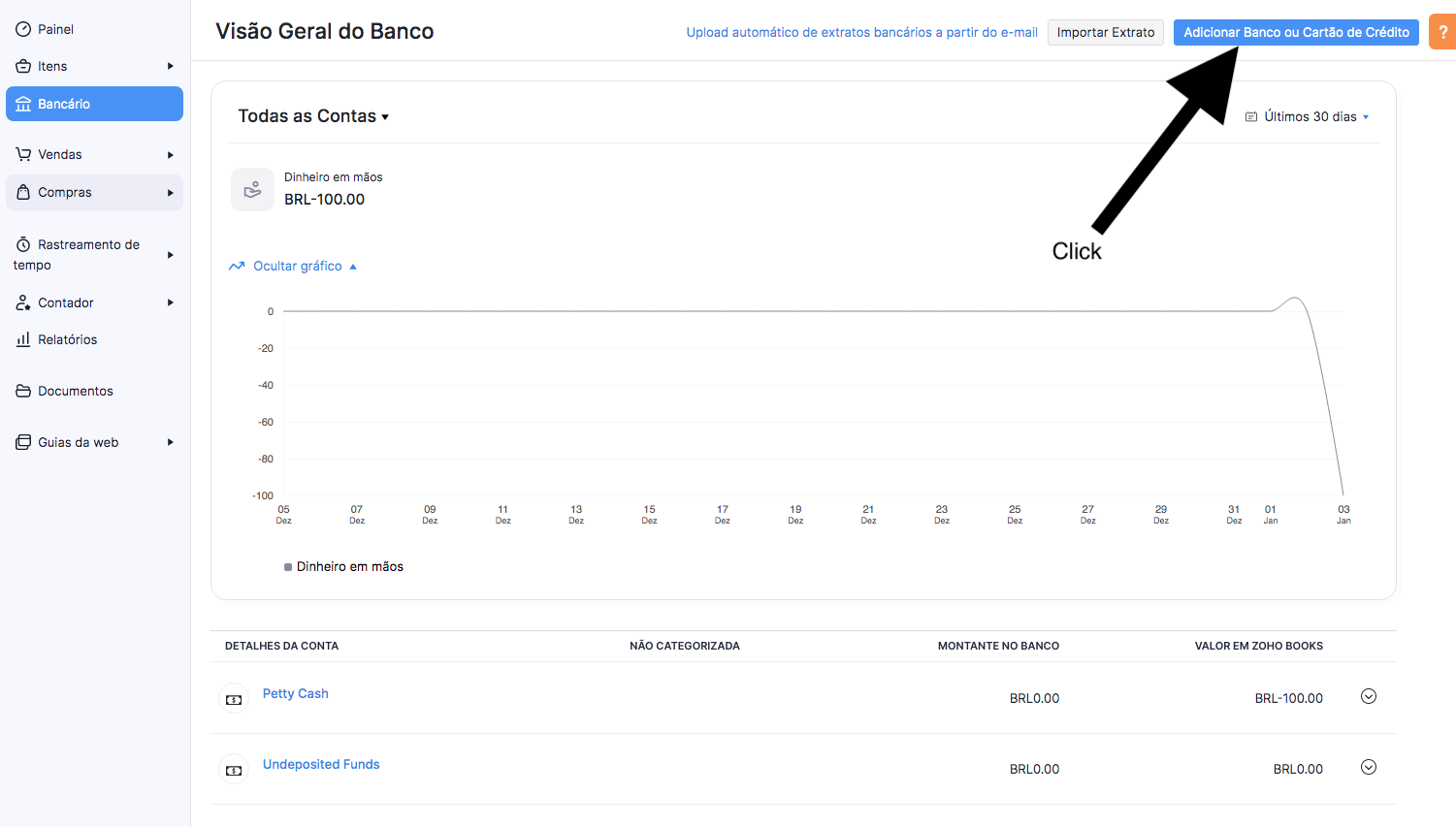Open the Últimos 30 dias period dropdown
The image size is (1456, 827).
pos(1307,116)
